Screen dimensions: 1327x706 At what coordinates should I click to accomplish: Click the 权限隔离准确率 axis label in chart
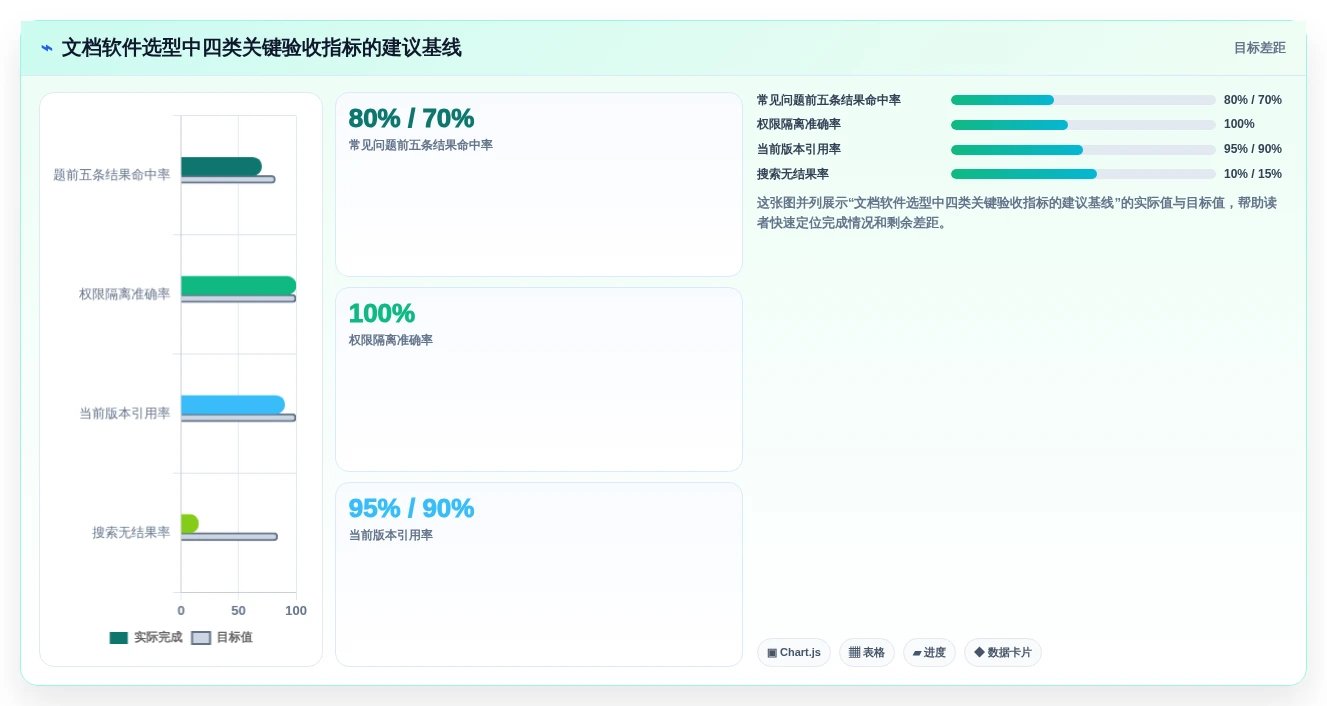point(125,294)
